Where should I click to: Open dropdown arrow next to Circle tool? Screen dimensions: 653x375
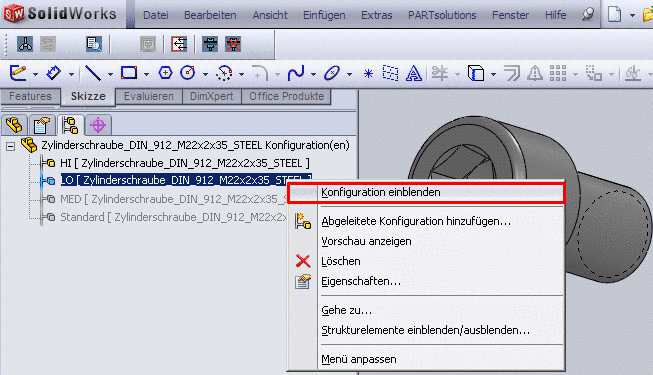coord(205,75)
